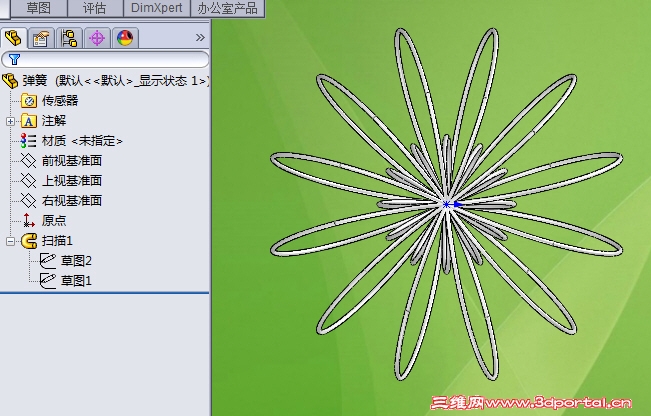Image resolution: width=651 pixels, height=416 pixels.
Task: Select the 草图1 sketch label
Action: (76, 281)
